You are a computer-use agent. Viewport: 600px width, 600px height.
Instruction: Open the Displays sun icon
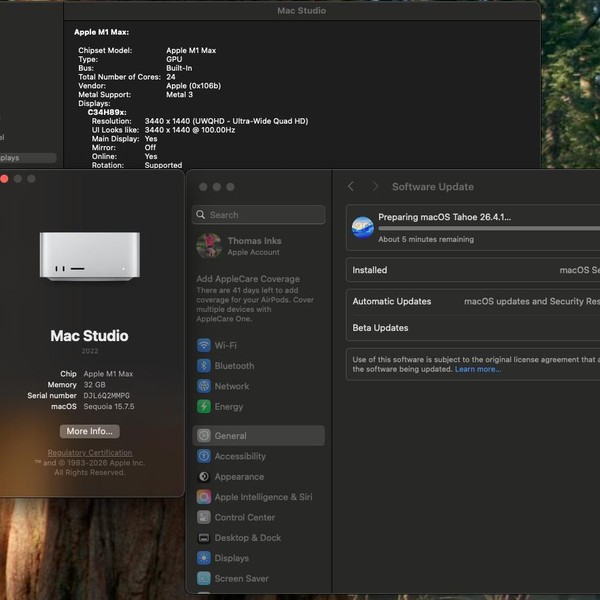click(x=204, y=558)
